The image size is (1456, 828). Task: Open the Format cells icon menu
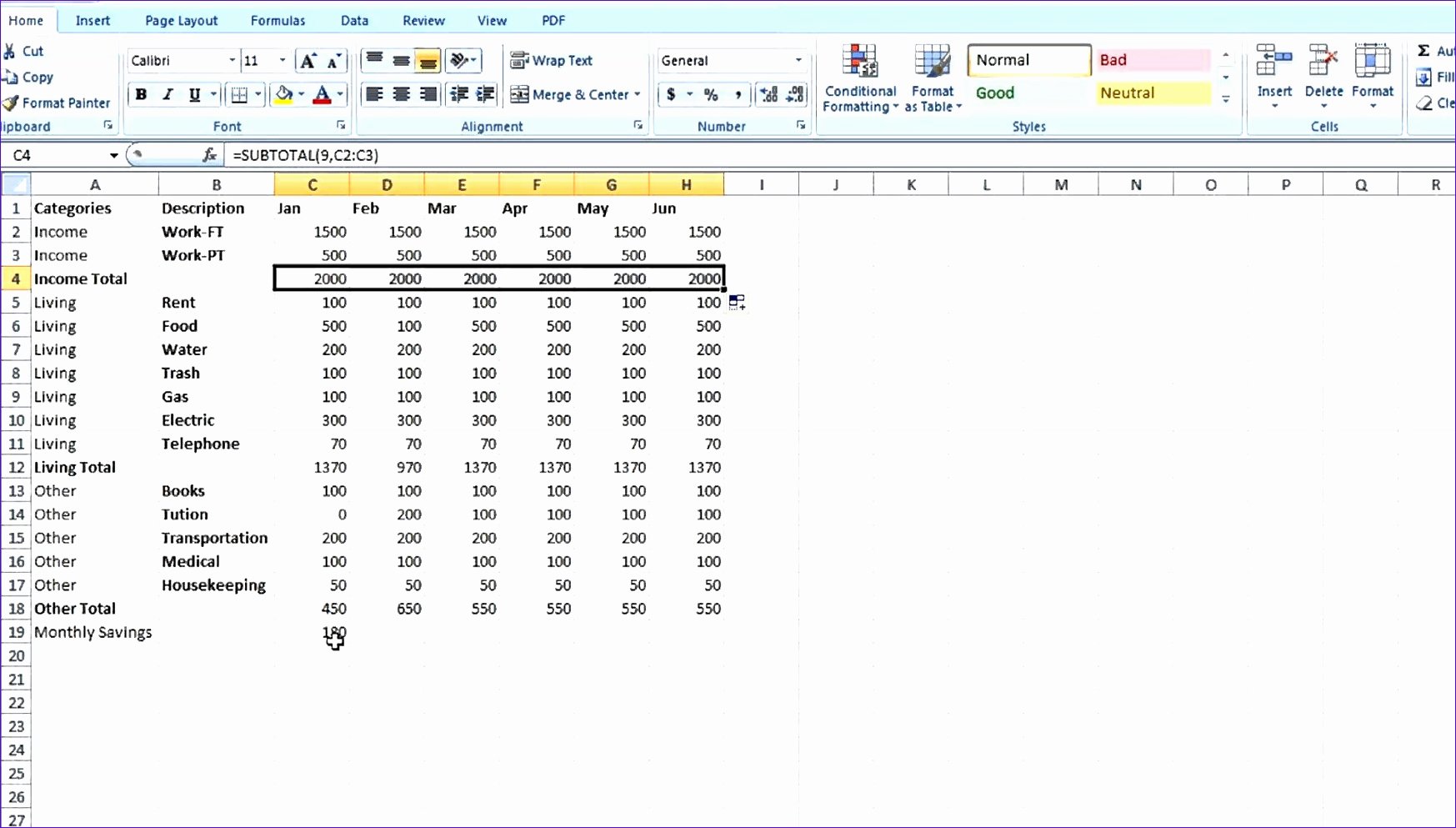(x=1372, y=61)
